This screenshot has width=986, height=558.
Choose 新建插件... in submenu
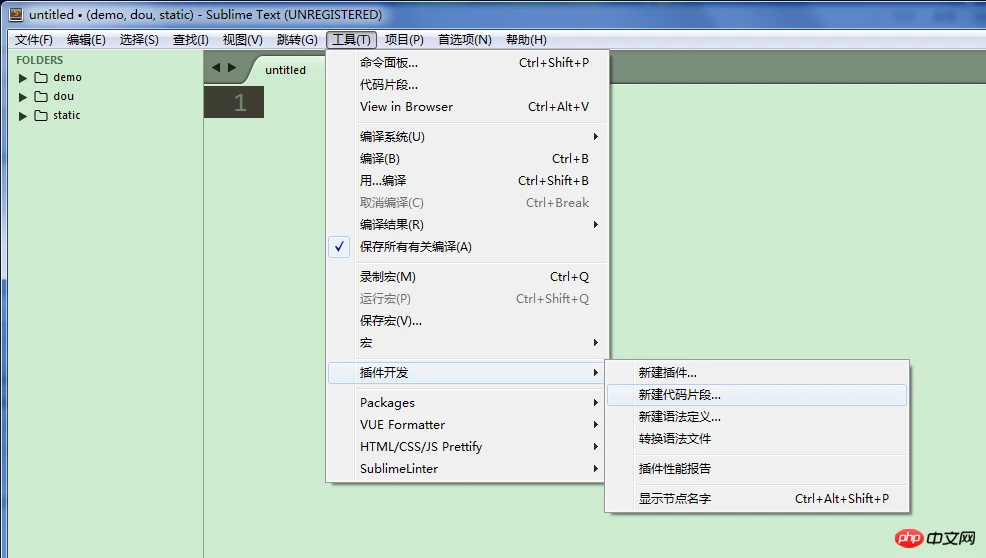coord(757,372)
